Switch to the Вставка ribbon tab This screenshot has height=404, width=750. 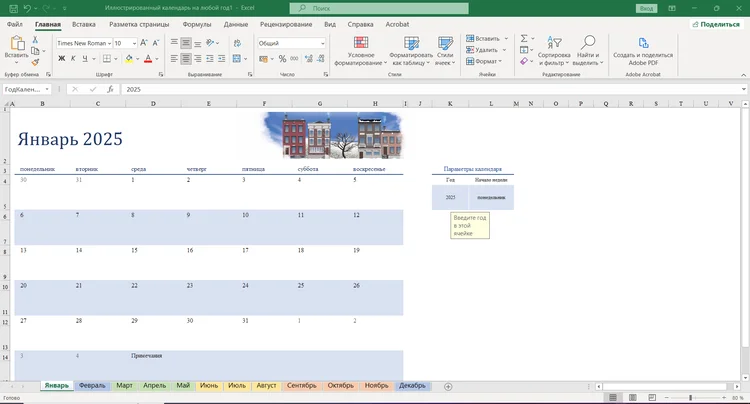tap(84, 24)
